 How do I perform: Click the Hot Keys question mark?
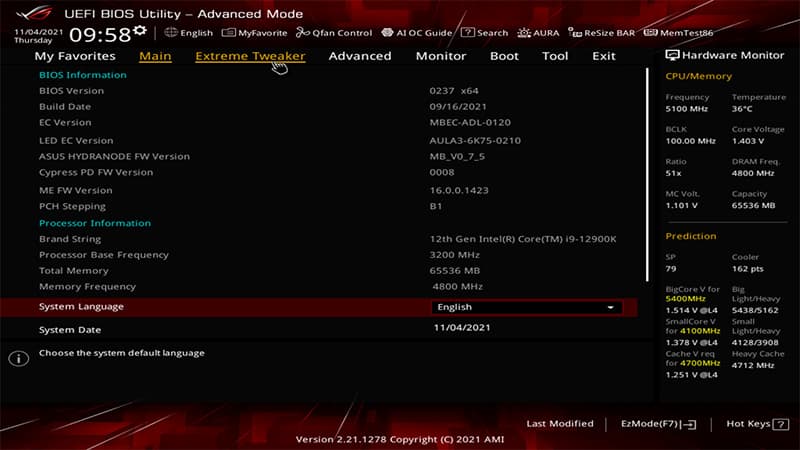coord(781,424)
